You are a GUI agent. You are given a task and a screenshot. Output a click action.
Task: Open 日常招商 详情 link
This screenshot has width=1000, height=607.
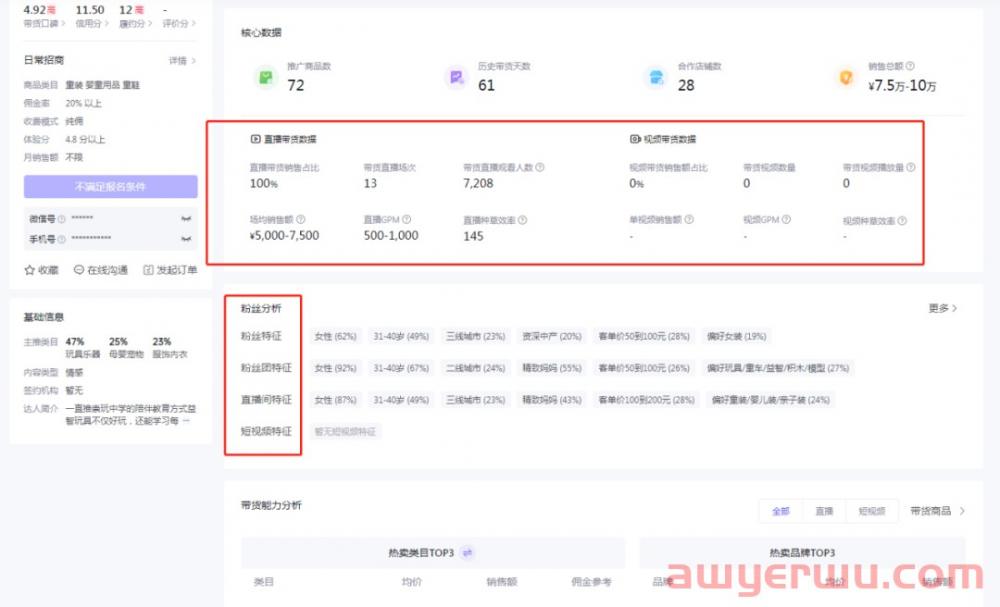(182, 61)
